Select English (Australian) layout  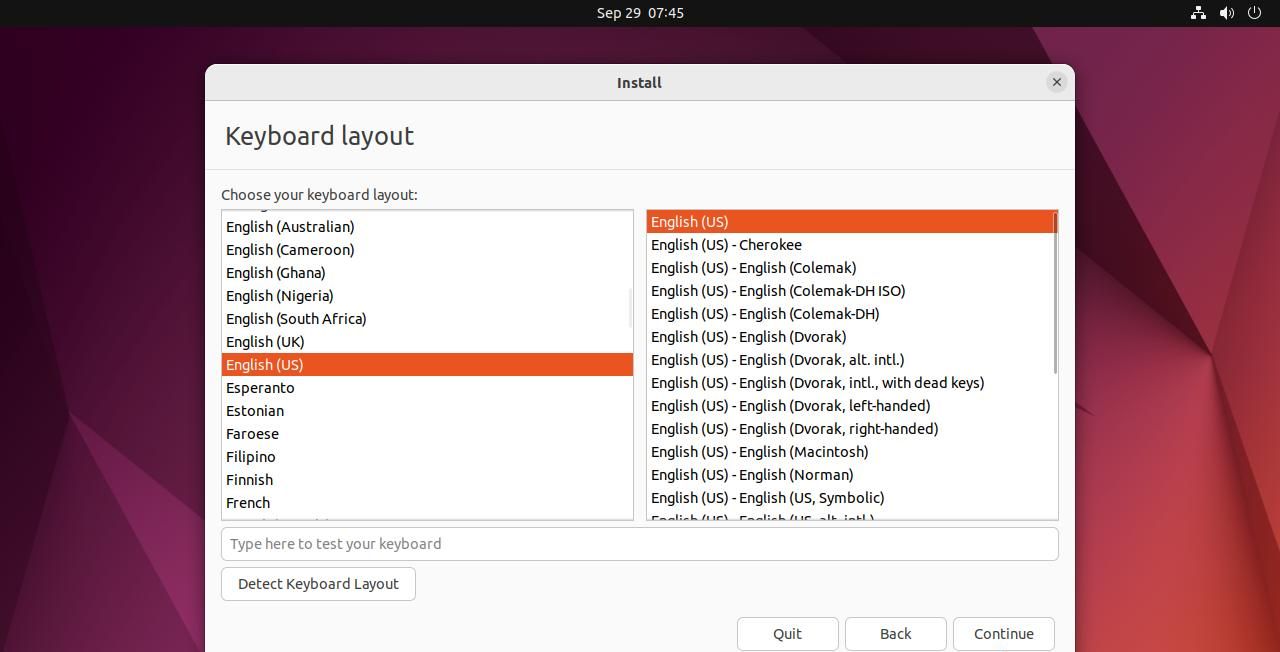[x=290, y=227]
